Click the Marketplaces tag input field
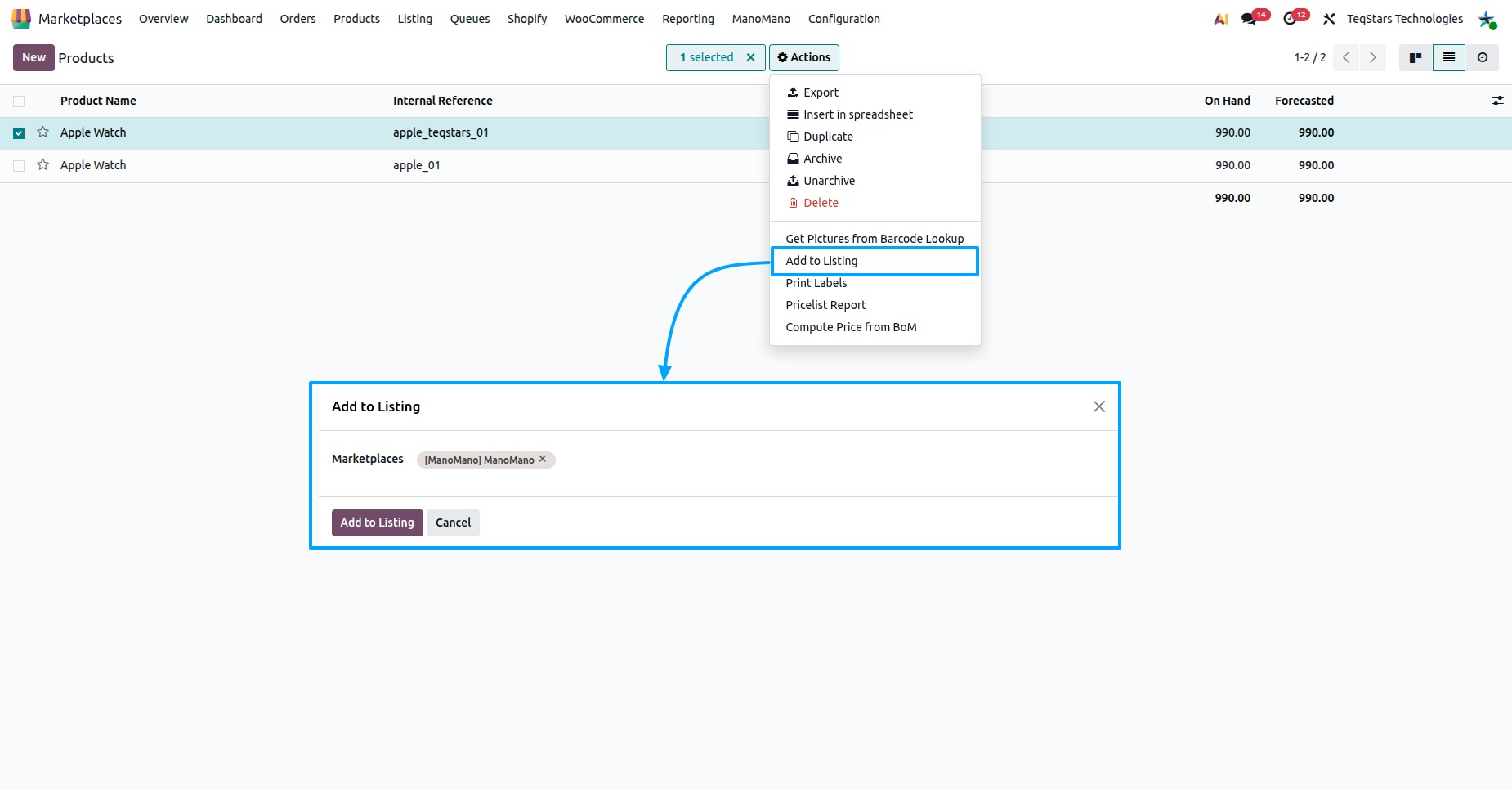 [x=760, y=460]
